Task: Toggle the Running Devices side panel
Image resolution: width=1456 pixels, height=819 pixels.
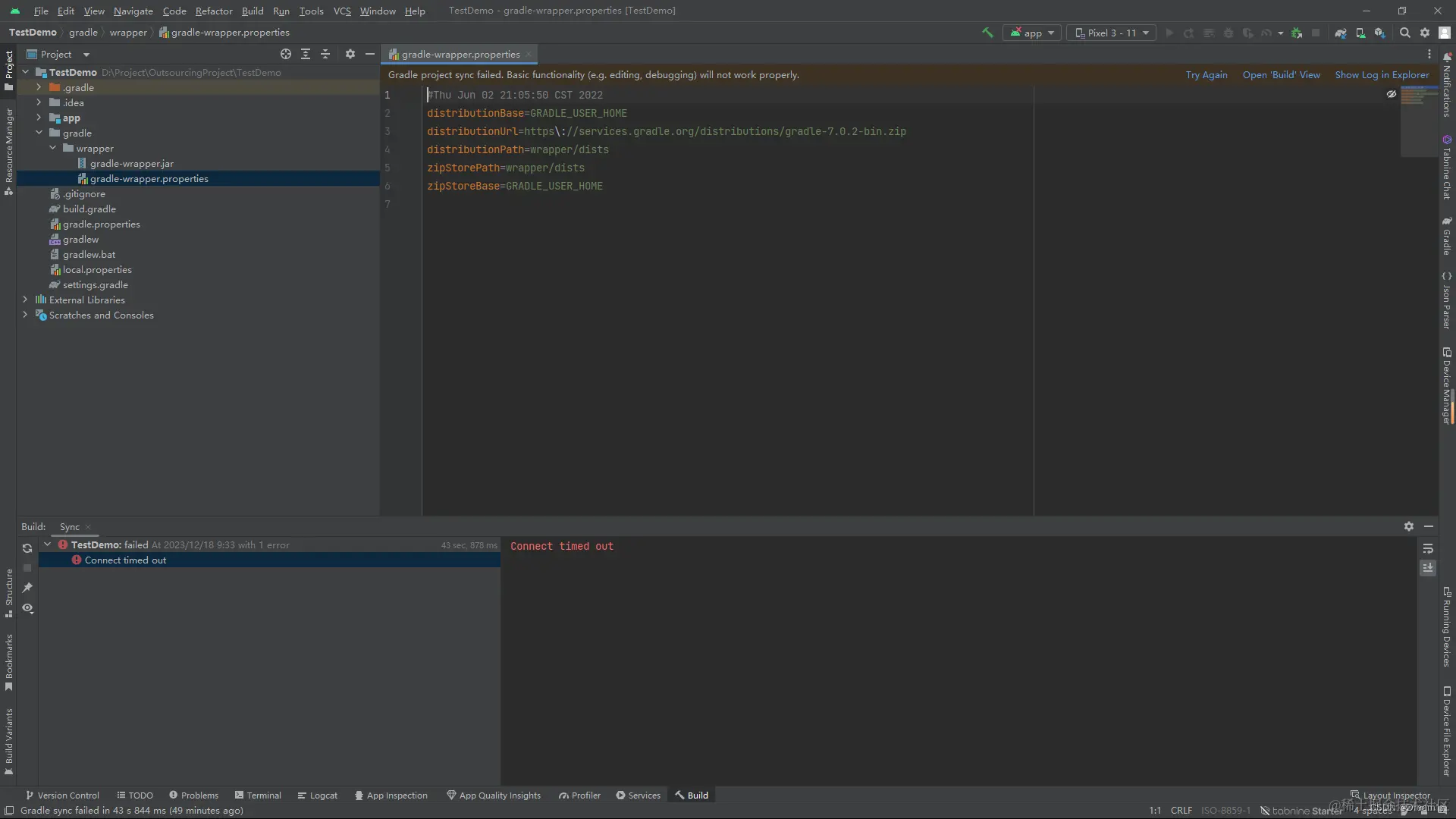Action: [1447, 627]
